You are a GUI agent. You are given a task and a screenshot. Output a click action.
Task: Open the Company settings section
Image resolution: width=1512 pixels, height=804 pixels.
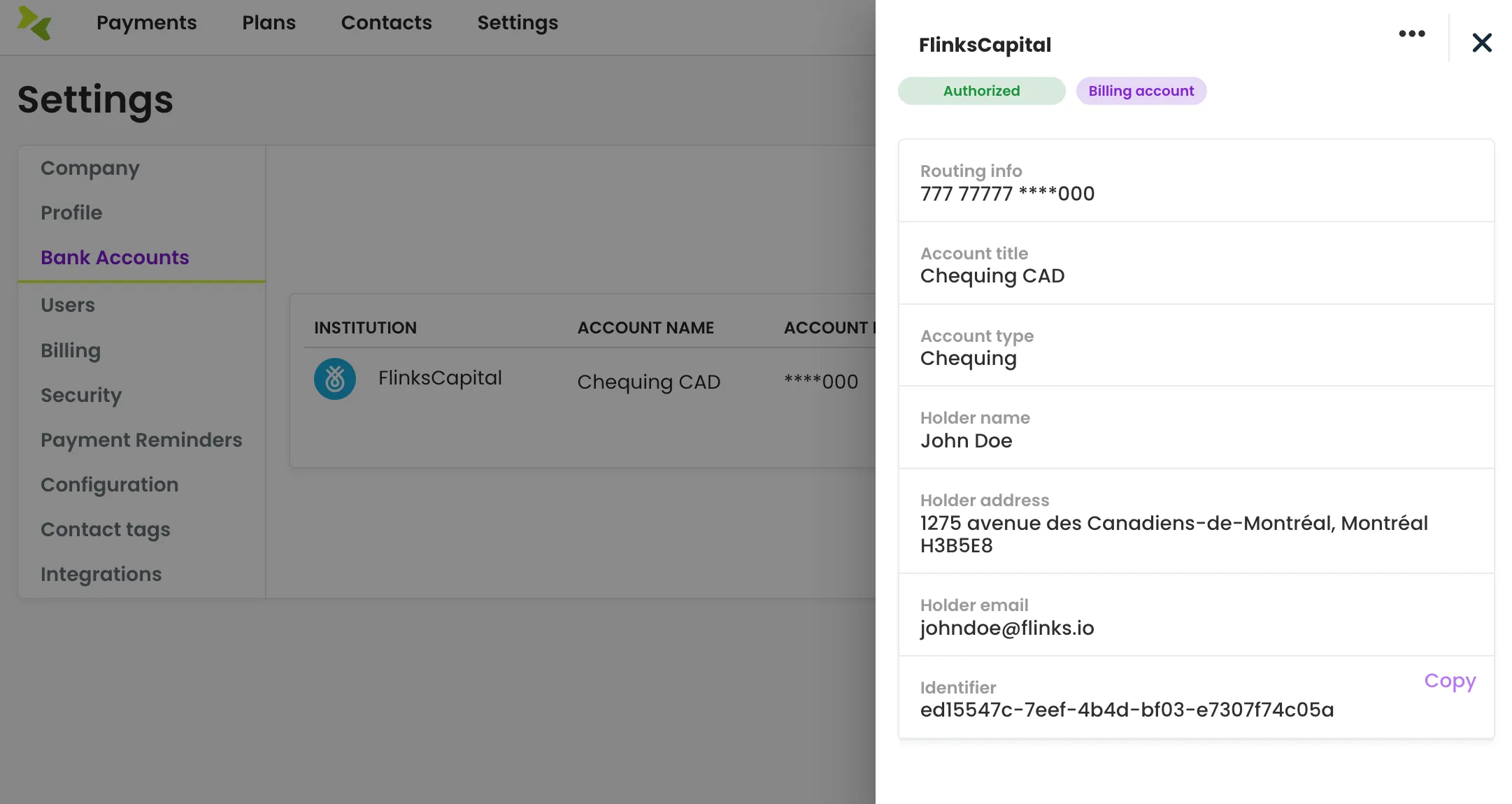point(90,168)
